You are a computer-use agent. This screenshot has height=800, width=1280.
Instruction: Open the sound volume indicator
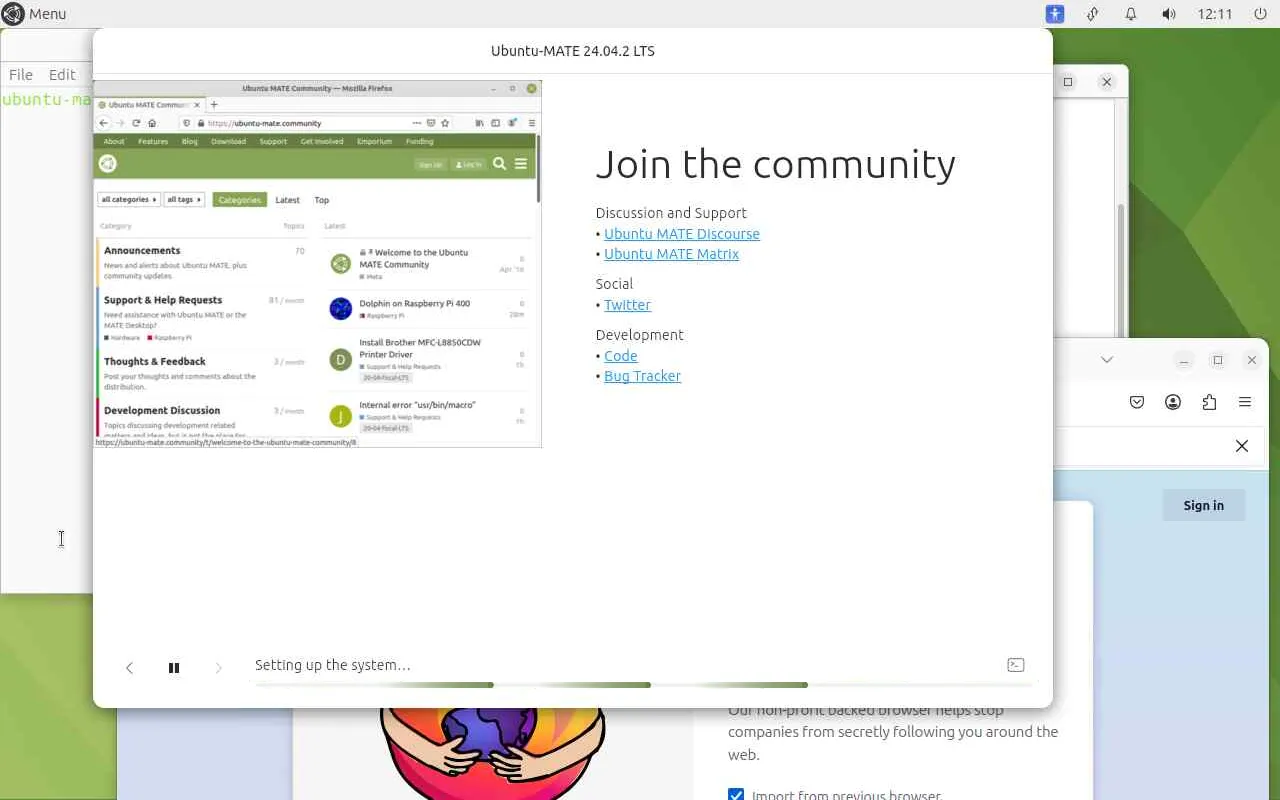click(1169, 14)
